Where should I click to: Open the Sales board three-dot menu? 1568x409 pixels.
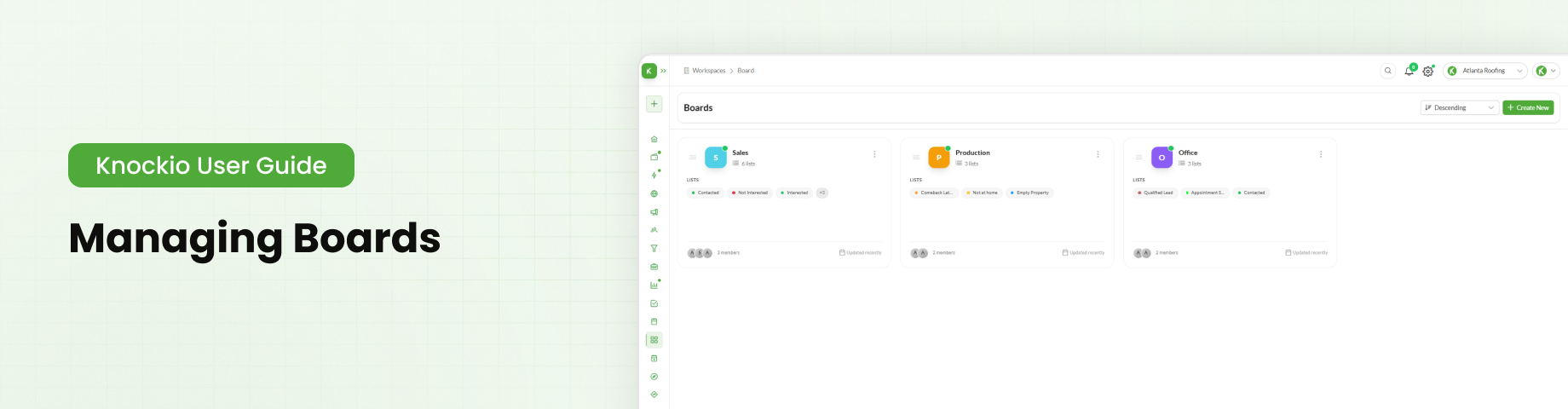(x=874, y=154)
